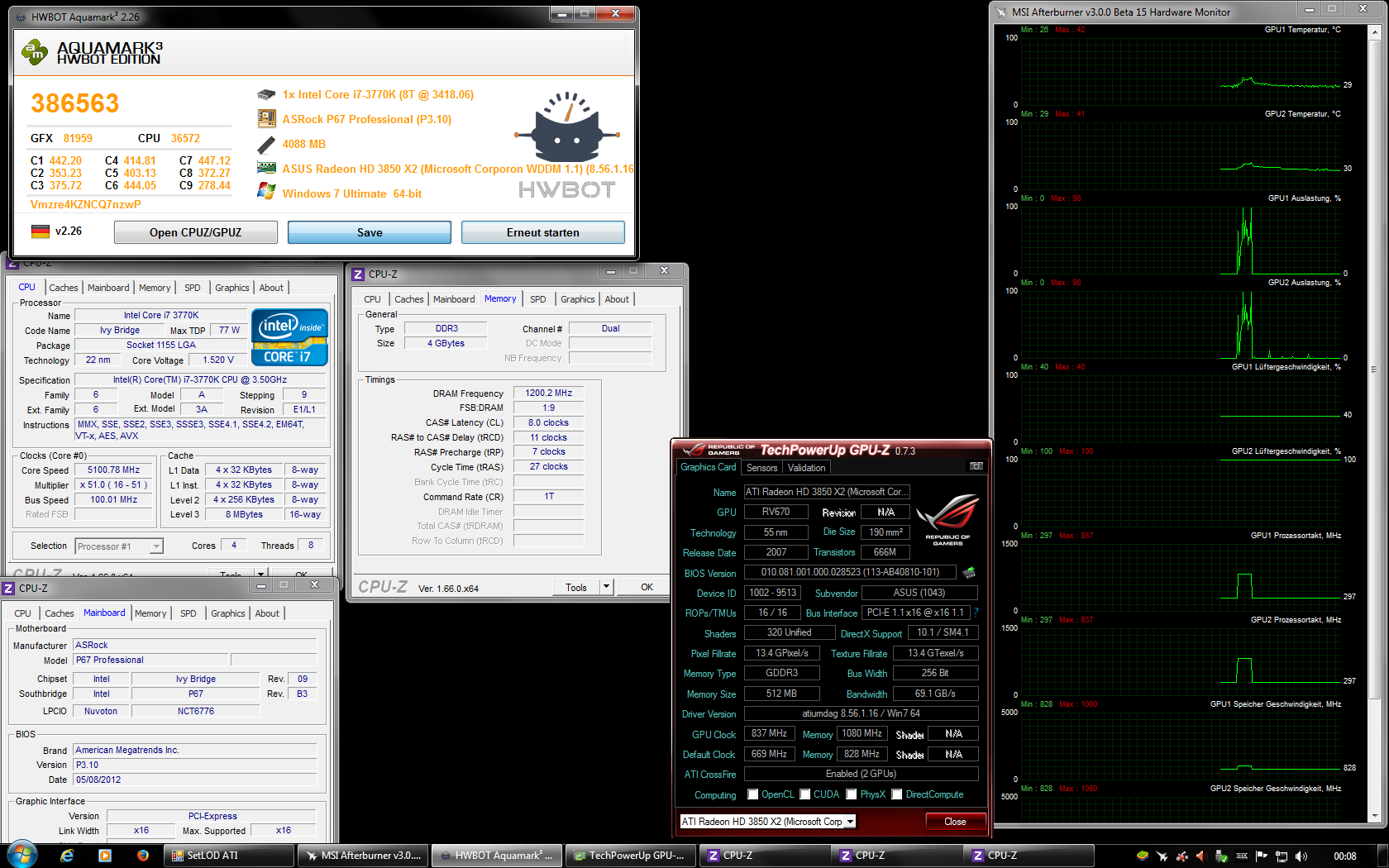
Task: Click the red speaker tray icon
Action: [1202, 856]
